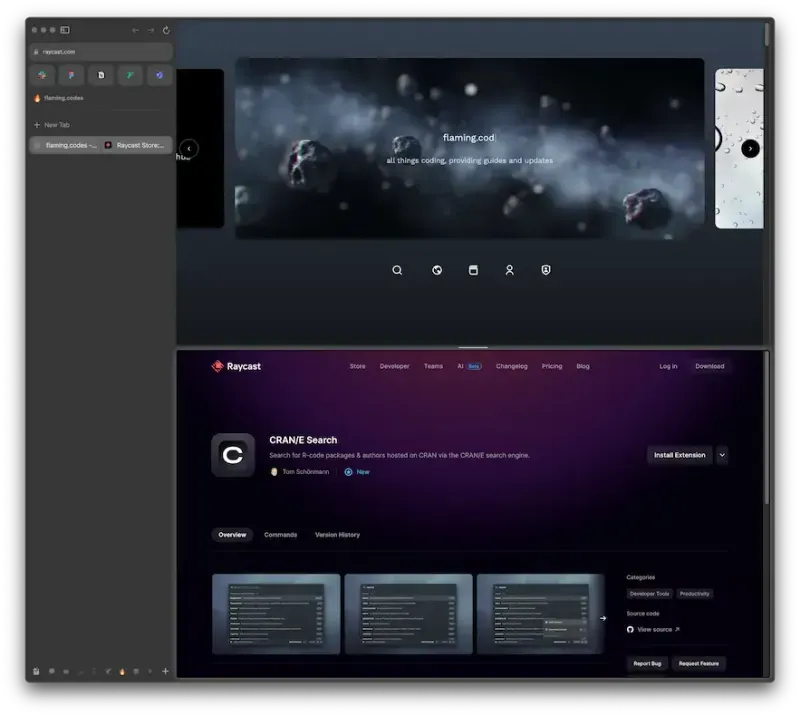Screen dimensions: 800x716
Task: Open the second extension screenshot thumbnail
Action: (409, 614)
